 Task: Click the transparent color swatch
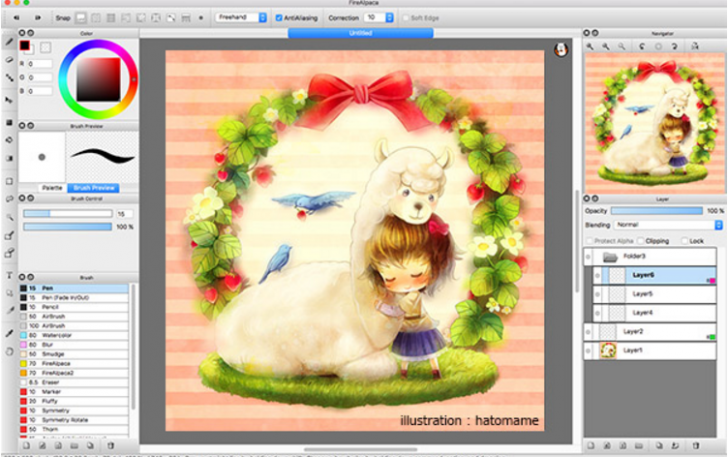click(45, 47)
